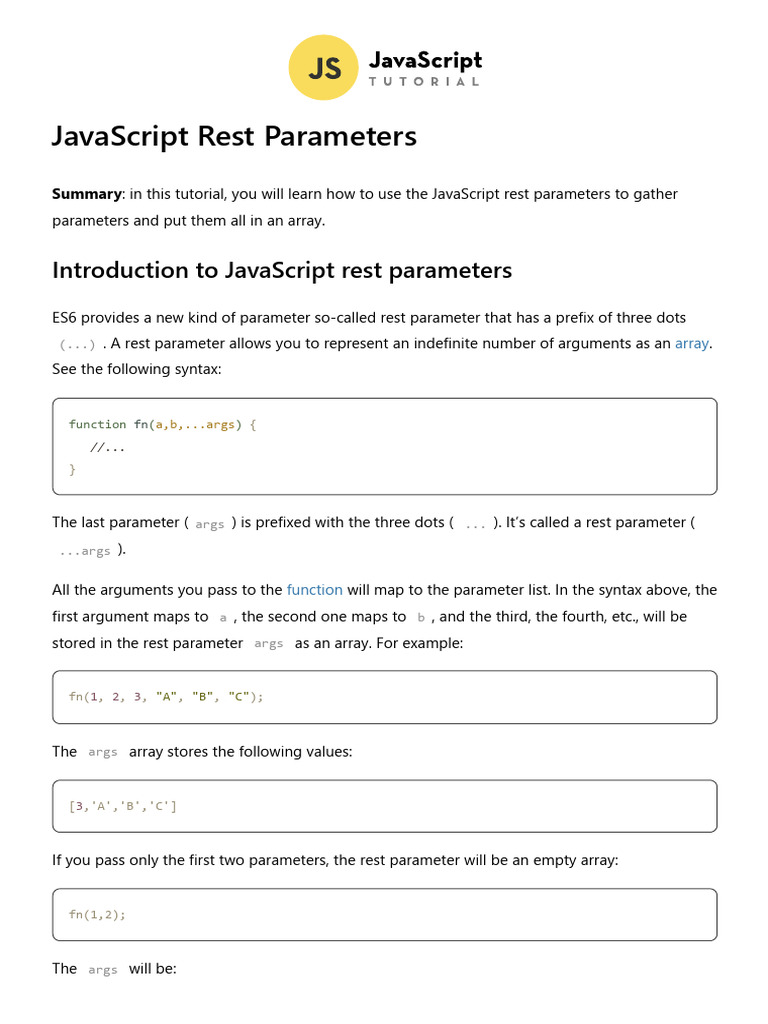Click the fn(1, 2, 3, "A", "B", "C") code block
Image resolution: width=768 pixels, height=1024 pixels.
(x=385, y=697)
